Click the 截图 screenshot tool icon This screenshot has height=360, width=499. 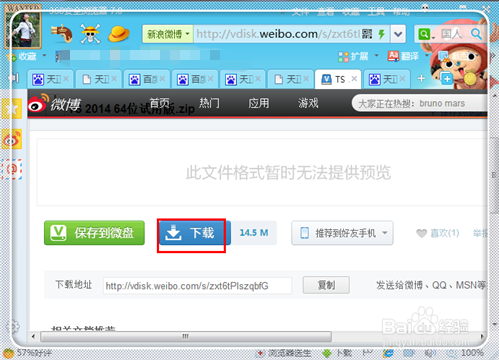point(454,56)
